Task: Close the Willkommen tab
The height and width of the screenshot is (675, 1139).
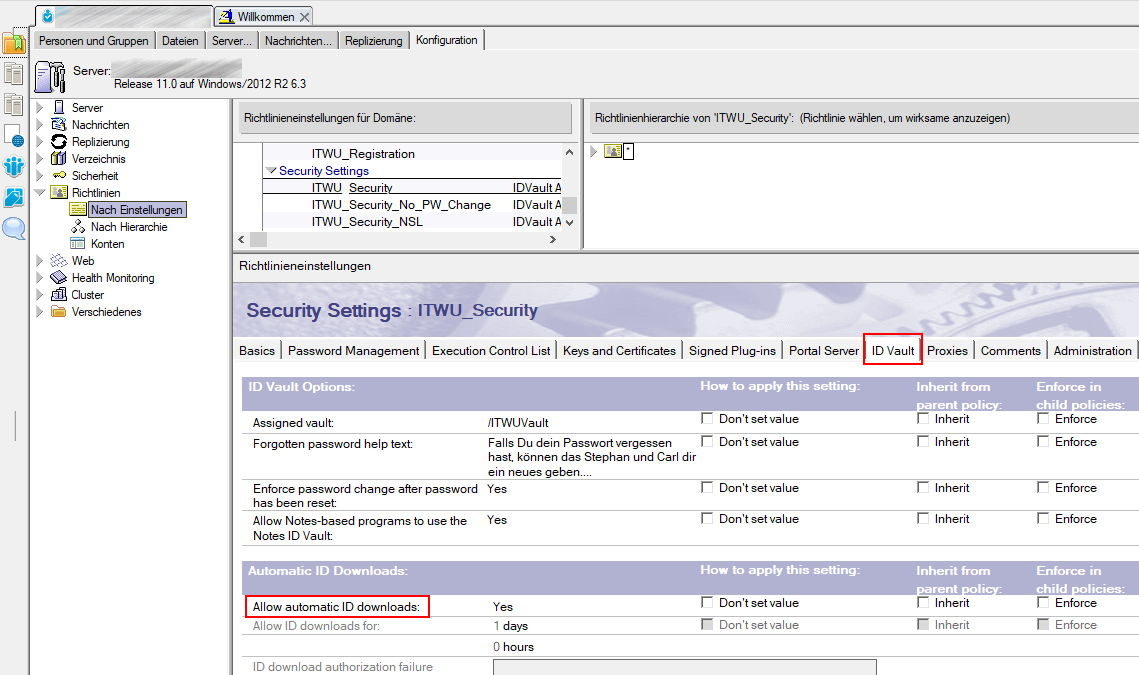Action: [305, 17]
